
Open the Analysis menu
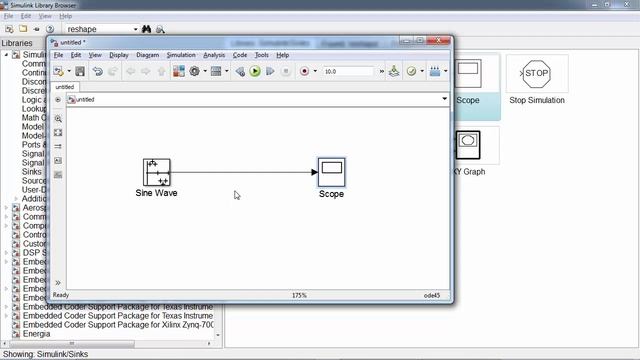[214, 55]
